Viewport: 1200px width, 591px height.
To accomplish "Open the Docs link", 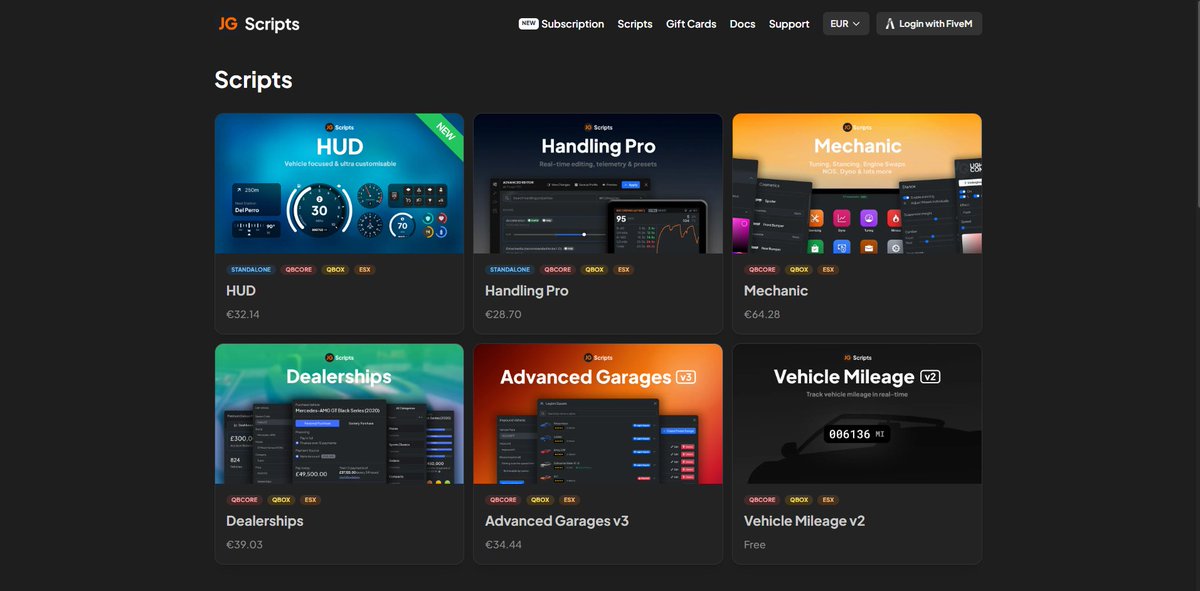I will click(742, 24).
